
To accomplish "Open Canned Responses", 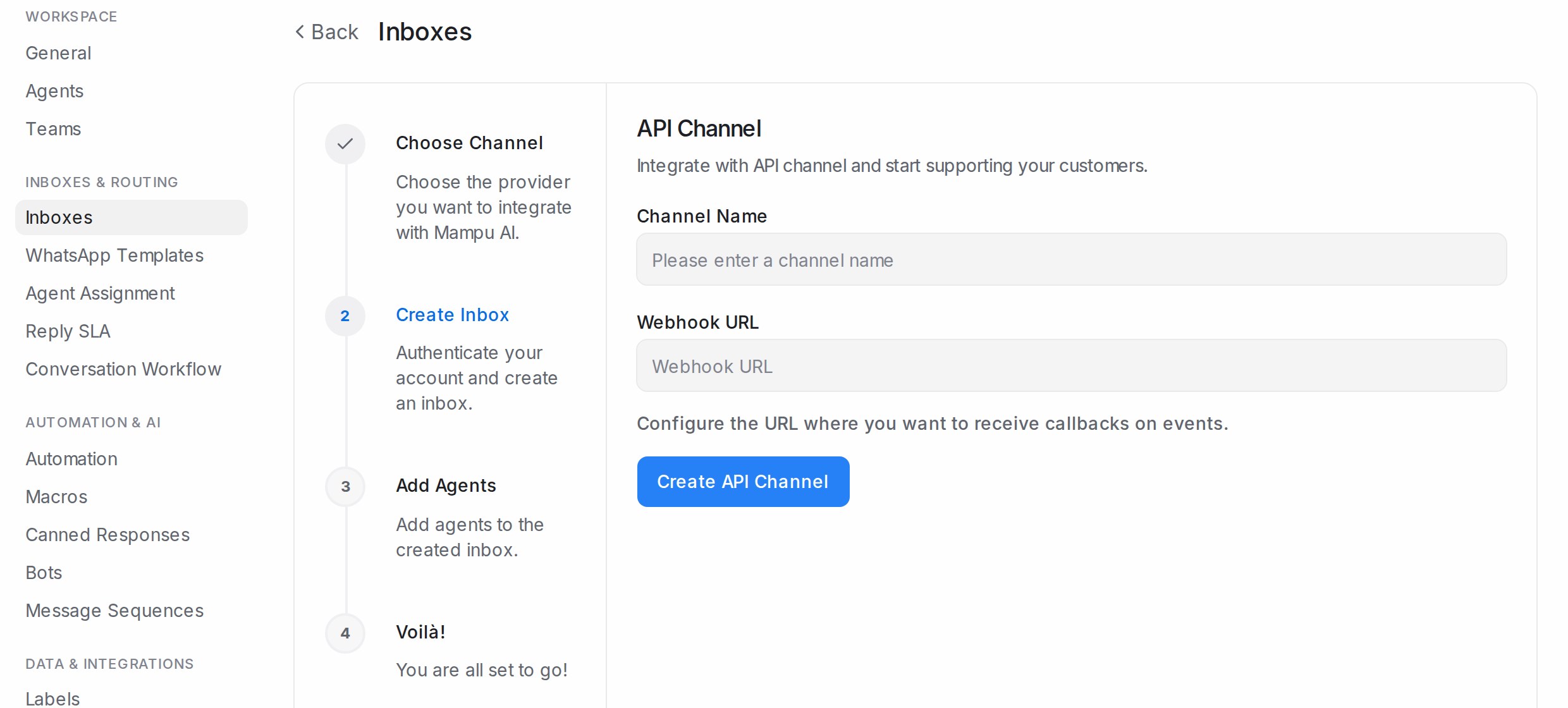I will 107,535.
